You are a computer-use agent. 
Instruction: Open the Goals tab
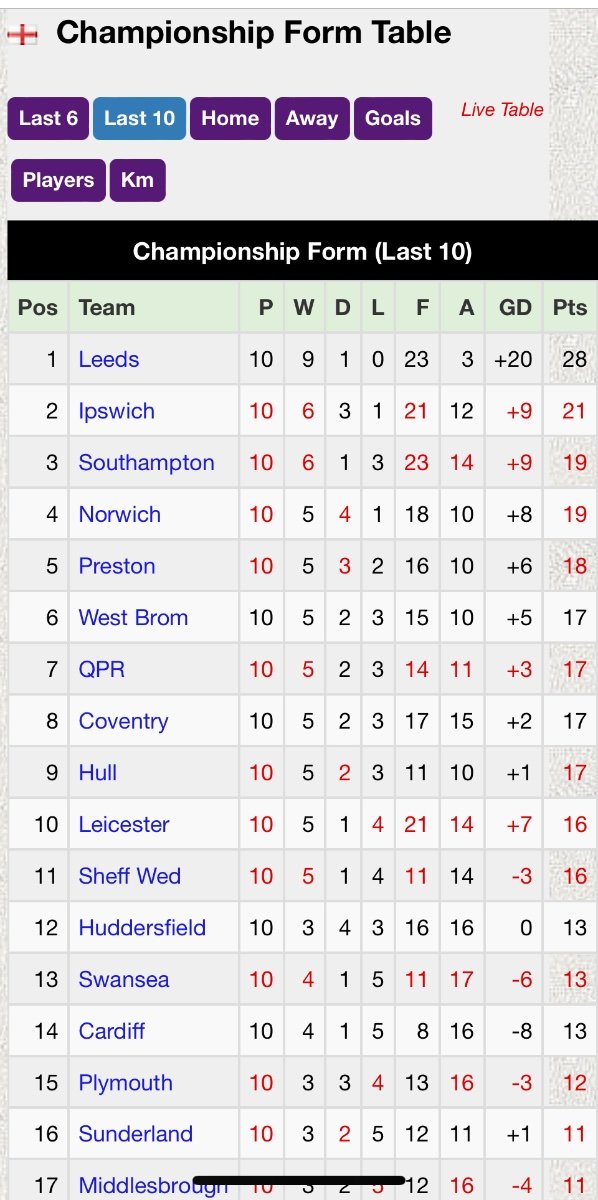392,118
